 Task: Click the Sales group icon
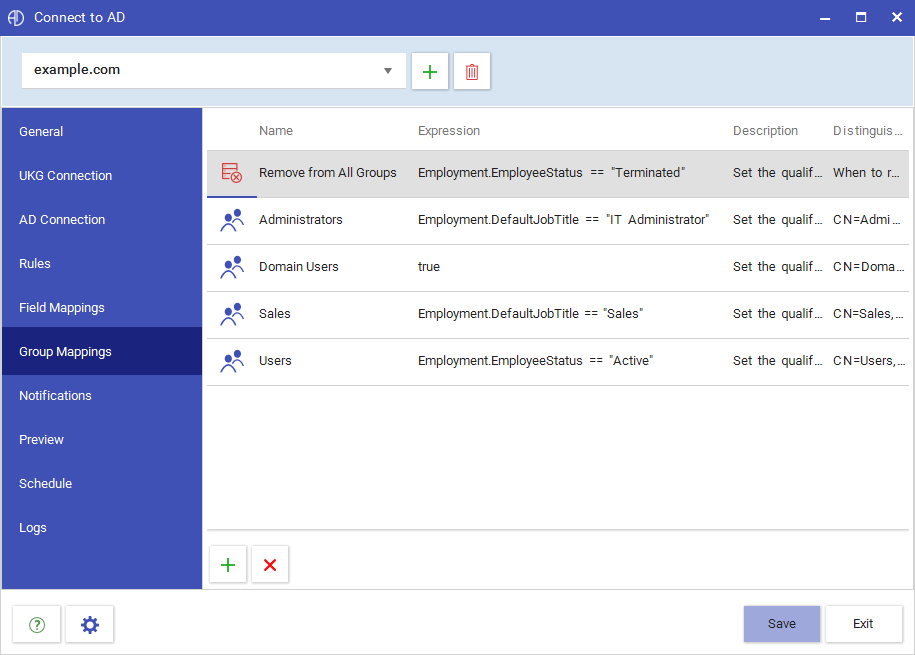[x=232, y=314]
